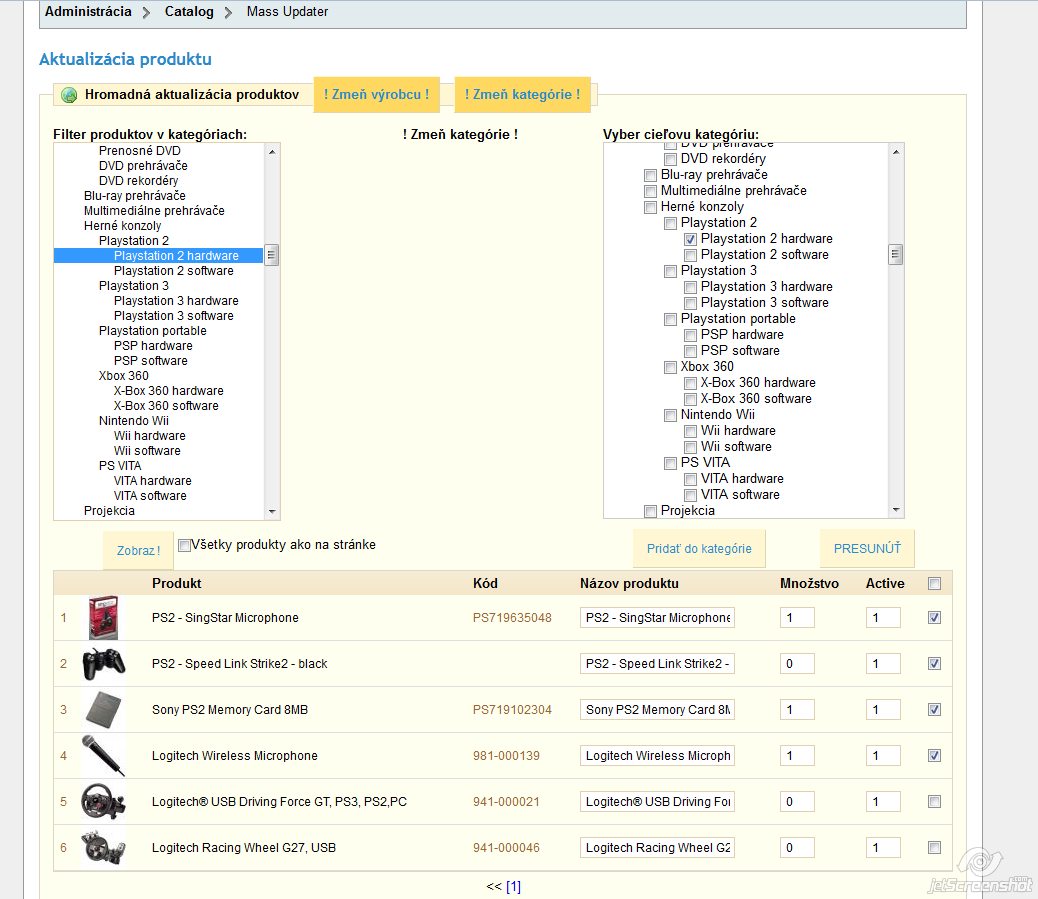This screenshot has height=899, width=1038.
Task: Open the Logitech Wireless Microphone thumbnail
Action: [x=103, y=755]
